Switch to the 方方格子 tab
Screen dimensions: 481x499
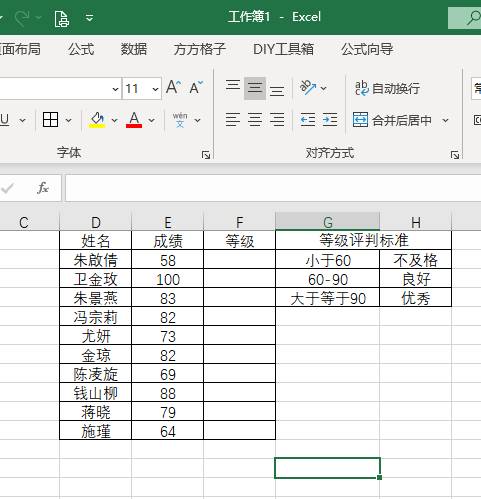coord(200,49)
